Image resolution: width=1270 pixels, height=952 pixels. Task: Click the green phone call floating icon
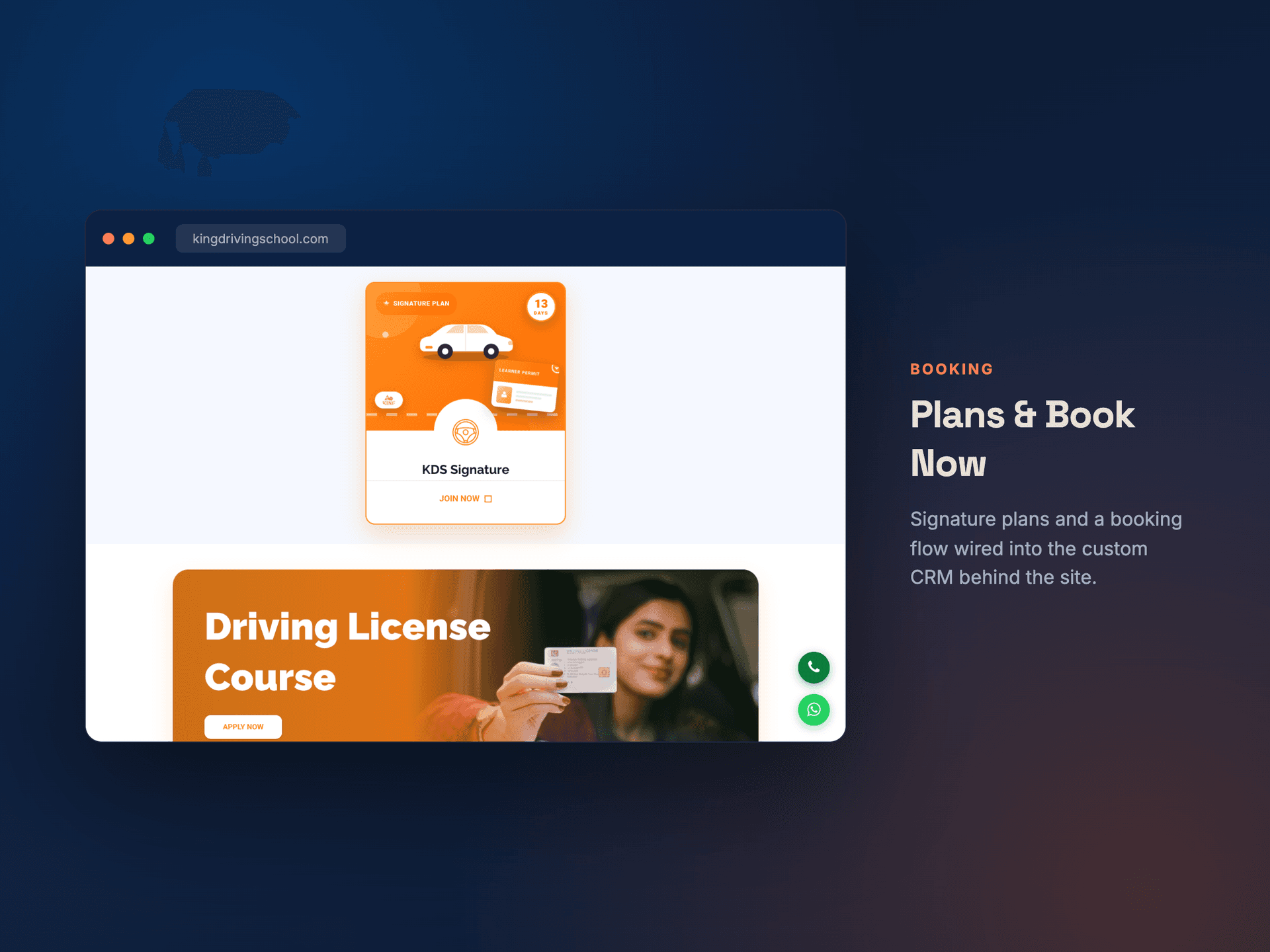814,667
